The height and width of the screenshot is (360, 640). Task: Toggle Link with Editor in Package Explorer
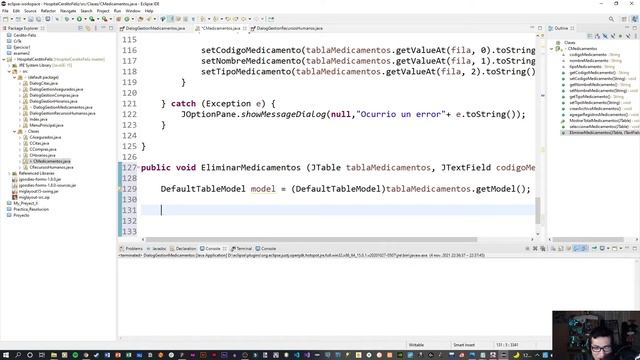[88, 28]
